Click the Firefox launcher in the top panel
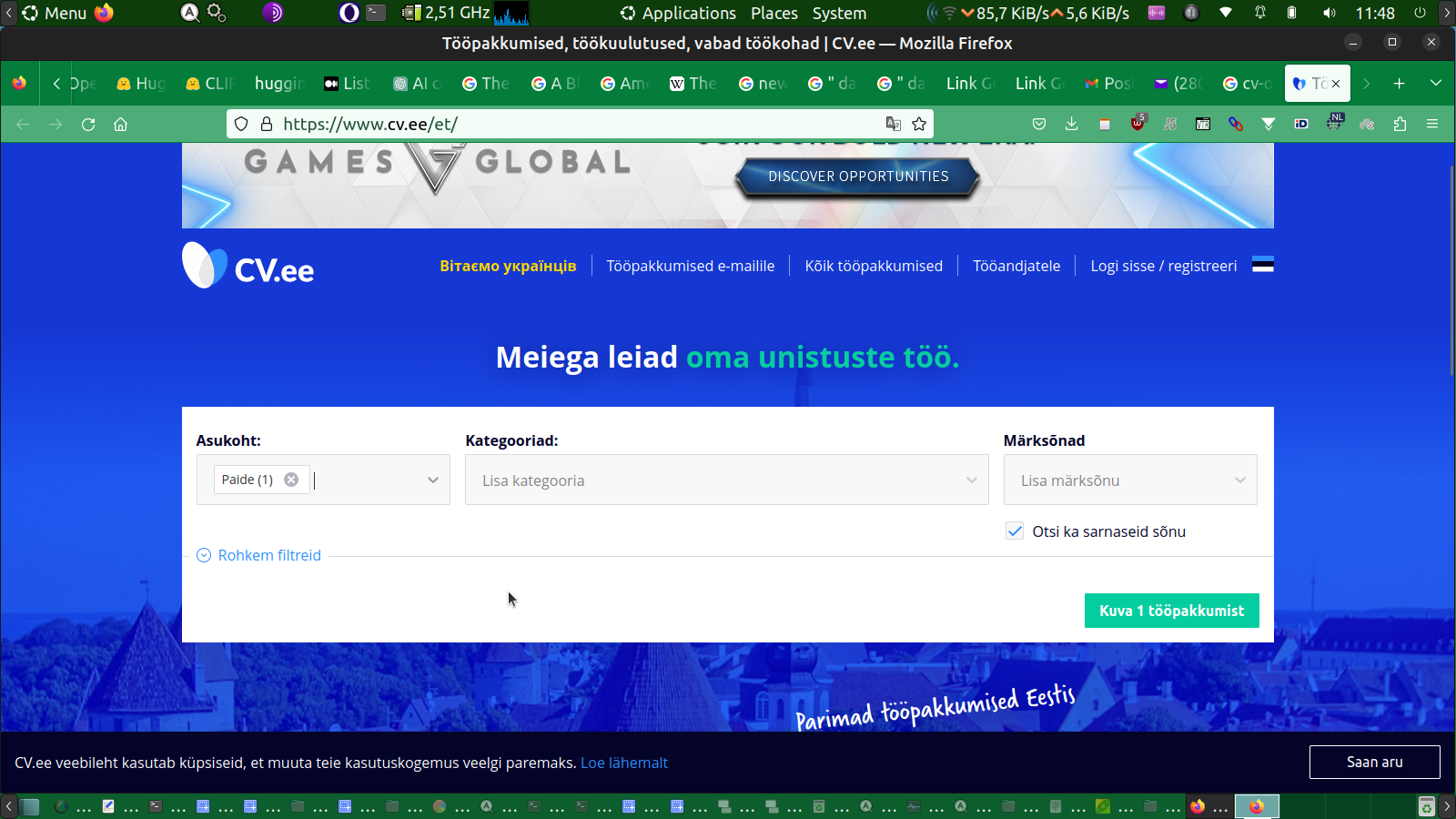Screen dimensions: 1456x819 [104, 13]
